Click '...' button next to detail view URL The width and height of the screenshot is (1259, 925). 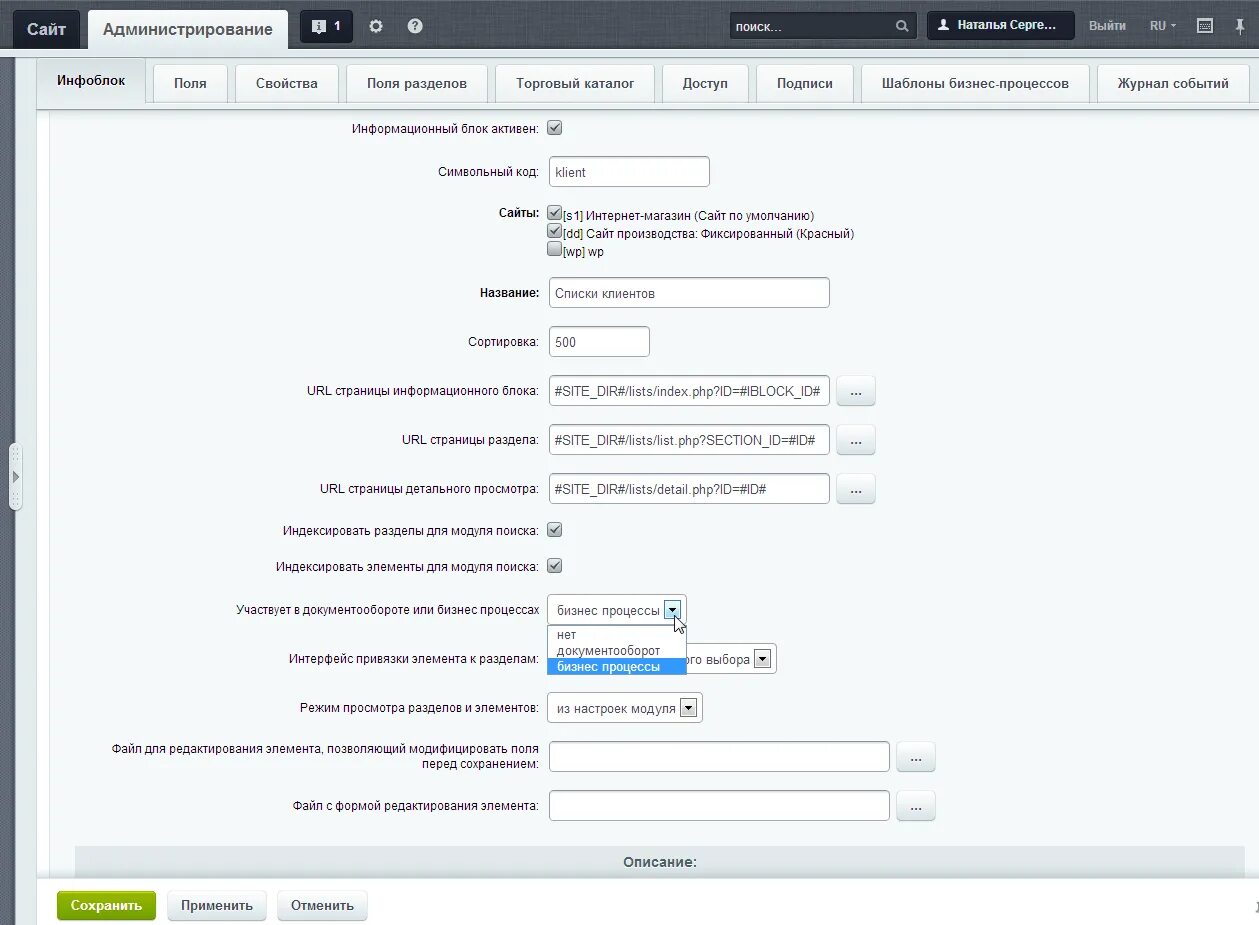click(x=856, y=489)
